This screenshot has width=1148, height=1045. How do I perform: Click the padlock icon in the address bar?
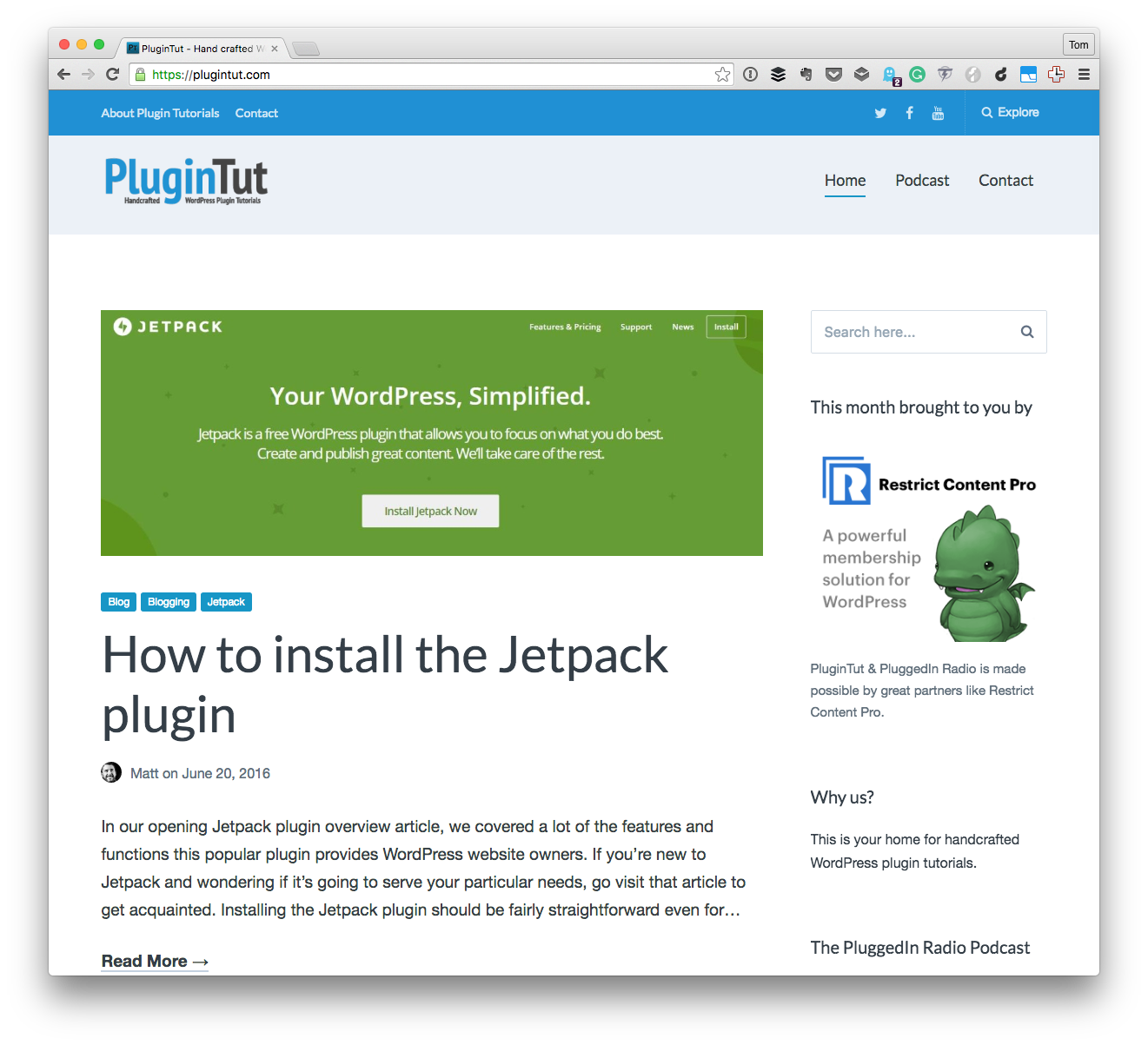140,75
